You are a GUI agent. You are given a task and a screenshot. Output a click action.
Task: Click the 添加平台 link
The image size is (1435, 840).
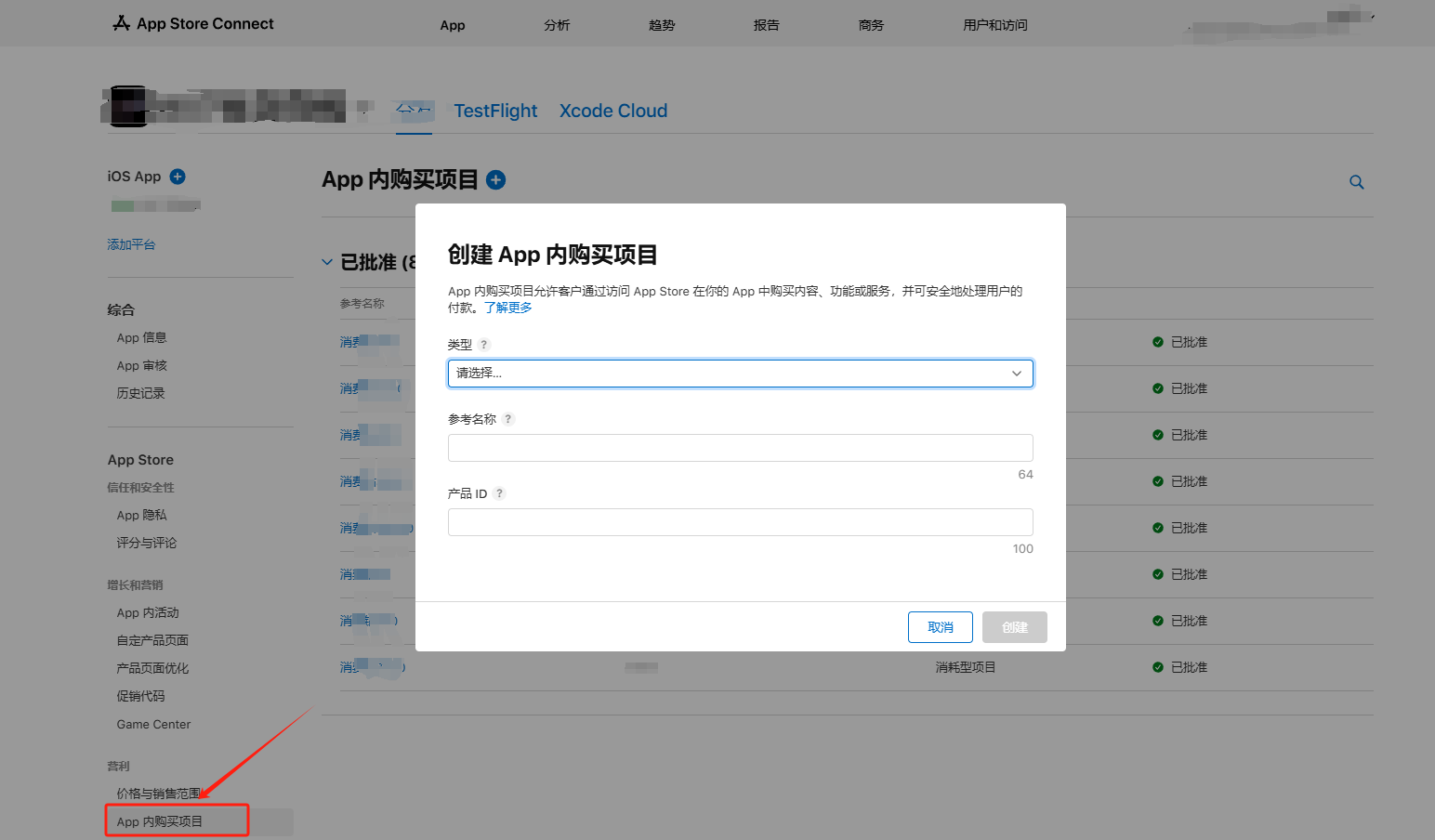click(x=131, y=244)
